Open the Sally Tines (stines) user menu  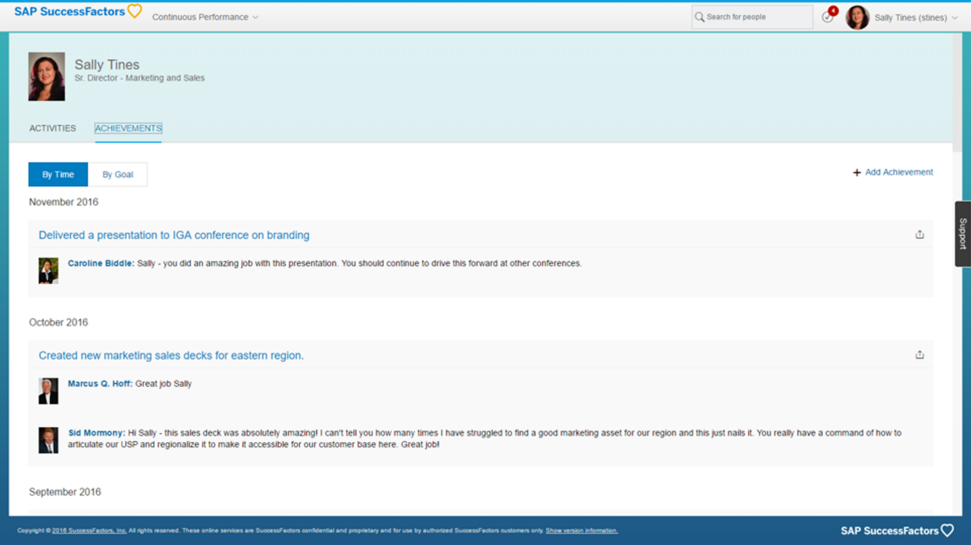[915, 17]
